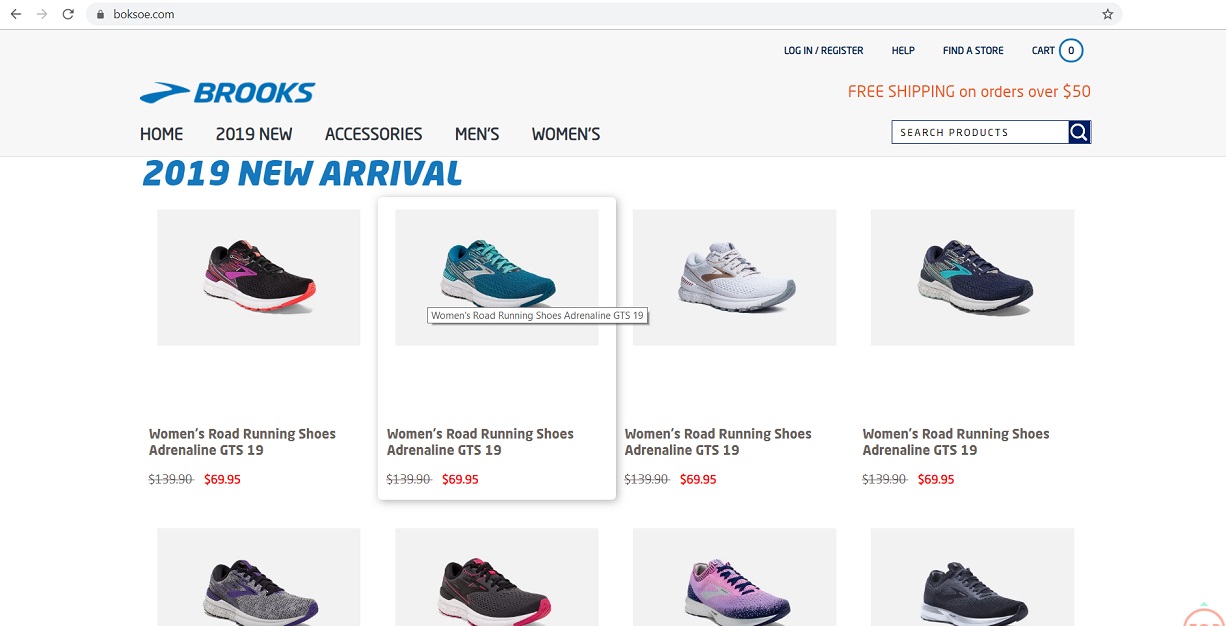Click the first product's Adrenaline GTS 19 title
Image resolution: width=1226 pixels, height=626 pixels.
click(x=242, y=442)
